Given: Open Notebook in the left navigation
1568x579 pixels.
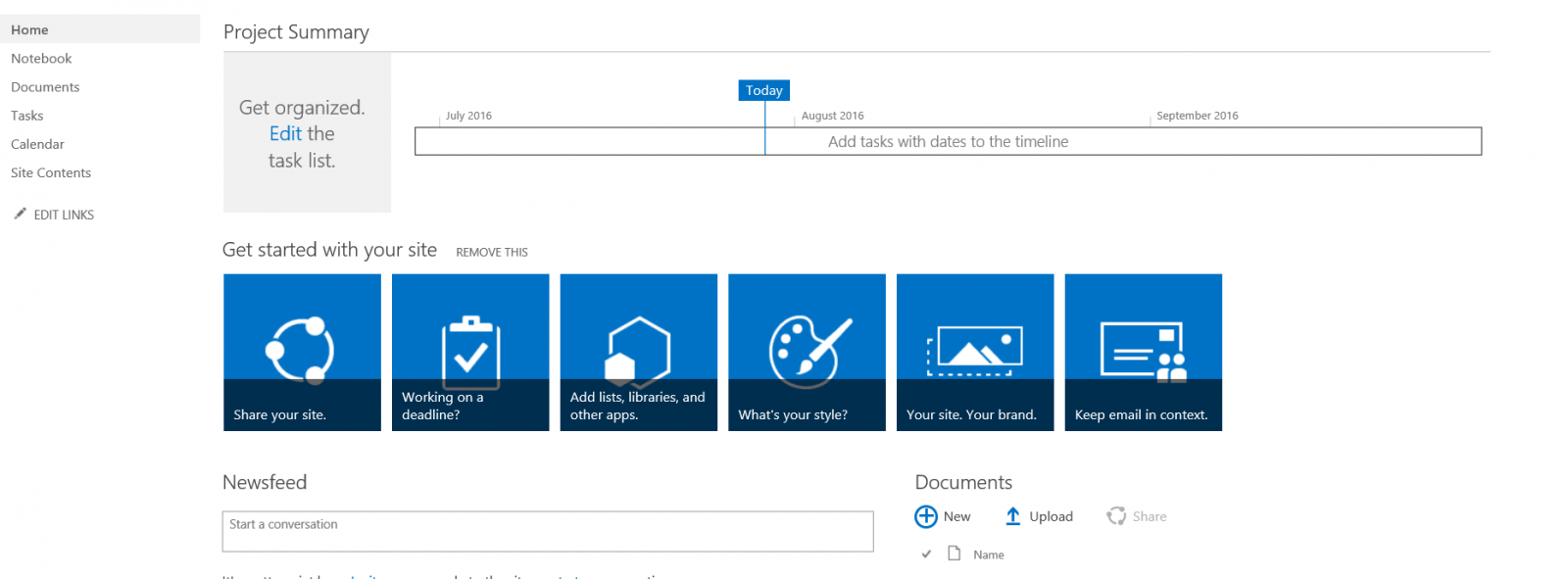Looking at the screenshot, I should pos(41,59).
